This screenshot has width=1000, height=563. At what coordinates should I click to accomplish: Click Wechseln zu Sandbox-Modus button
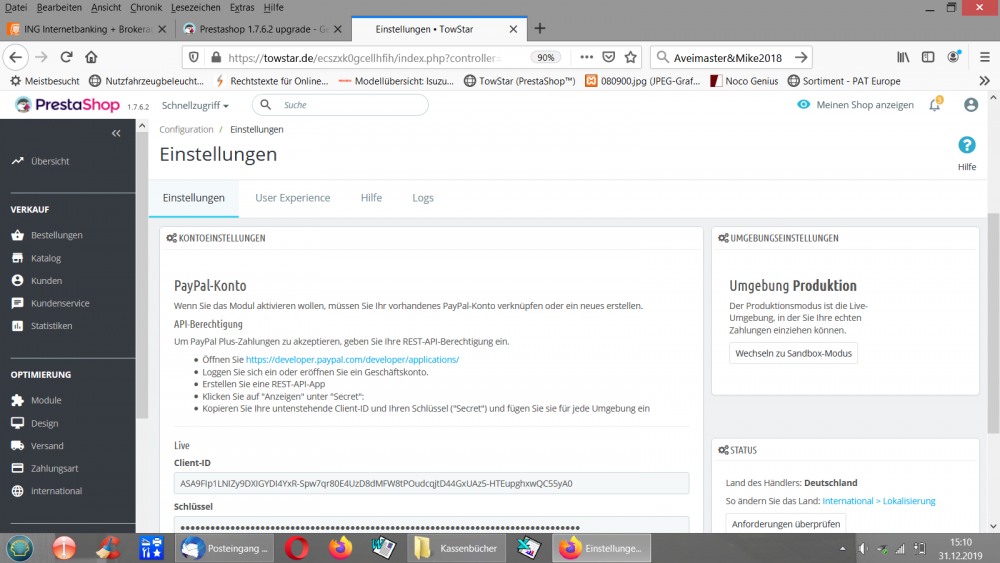click(x=793, y=353)
